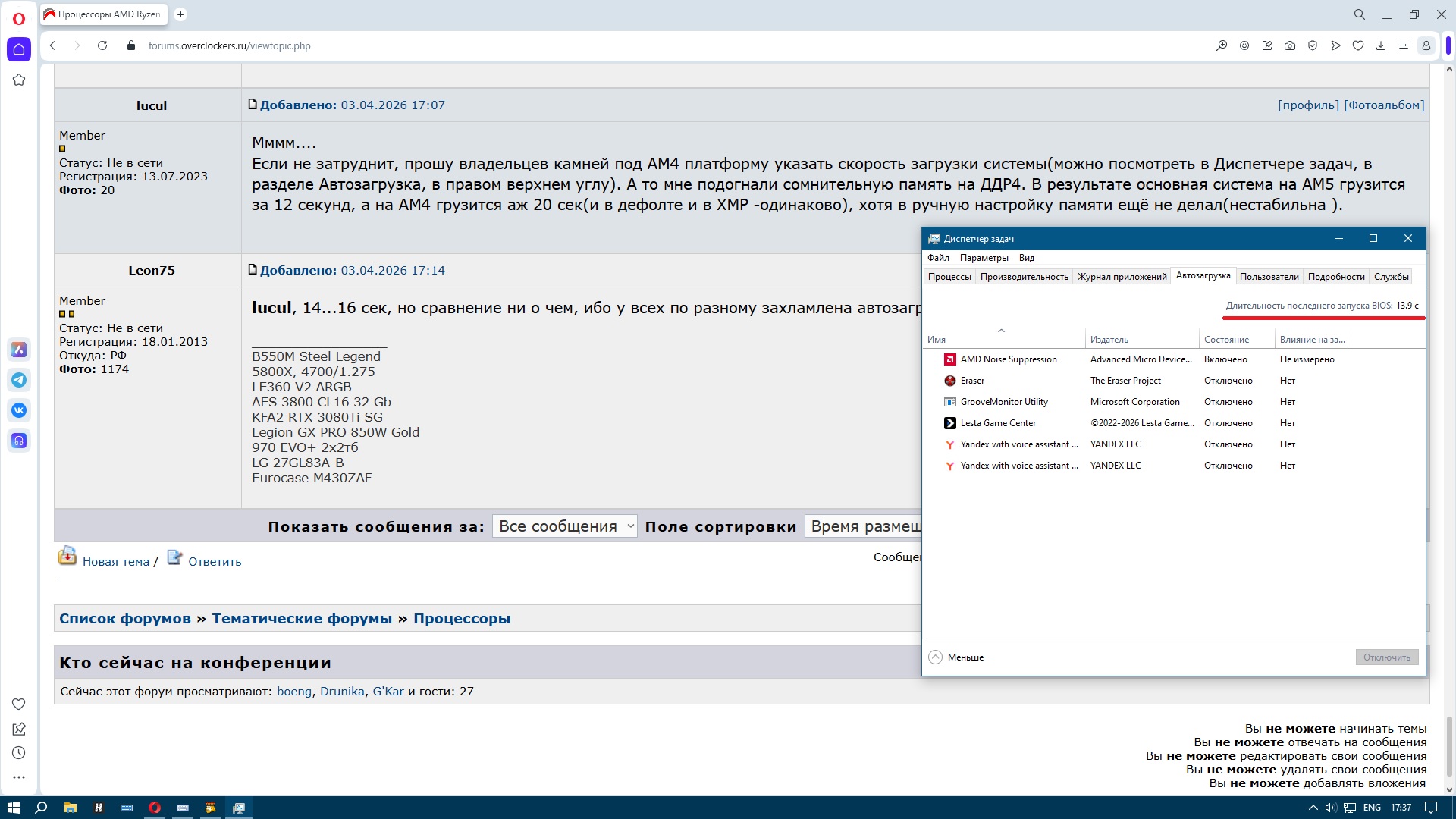The width and height of the screenshot is (1456, 819).
Task: Expand the 'Все сообщения' dropdown
Action: 565,526
